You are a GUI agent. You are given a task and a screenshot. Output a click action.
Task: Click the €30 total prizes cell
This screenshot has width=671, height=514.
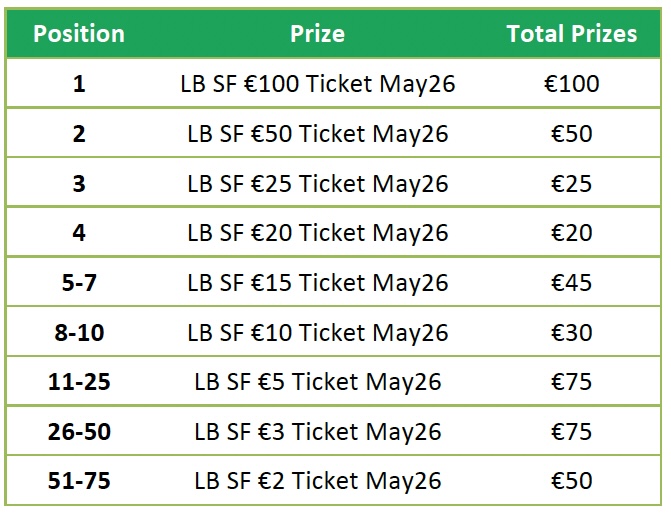pos(571,332)
